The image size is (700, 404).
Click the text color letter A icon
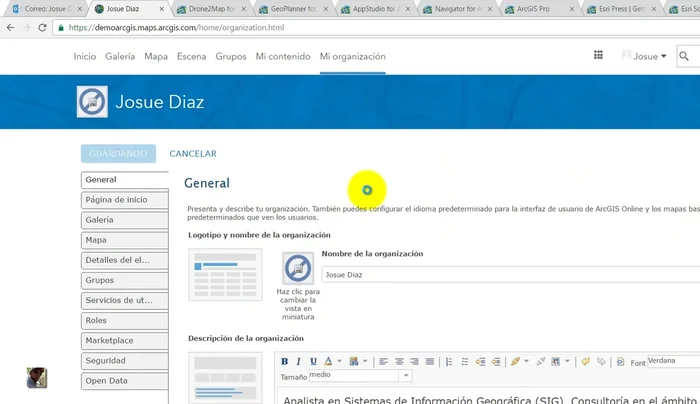pos(328,361)
